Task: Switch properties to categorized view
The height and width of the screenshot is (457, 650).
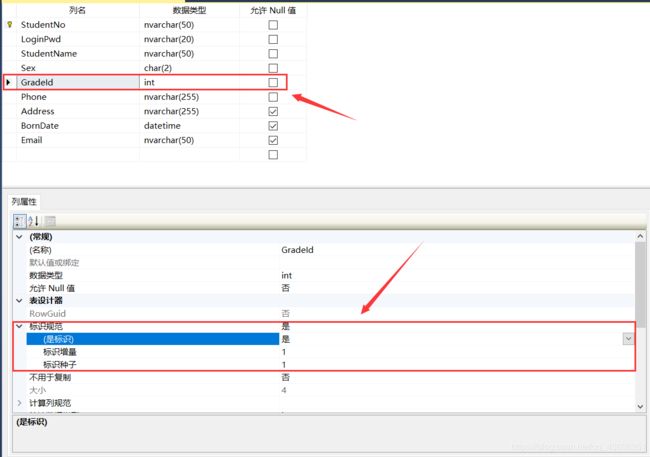Action: tap(19, 221)
